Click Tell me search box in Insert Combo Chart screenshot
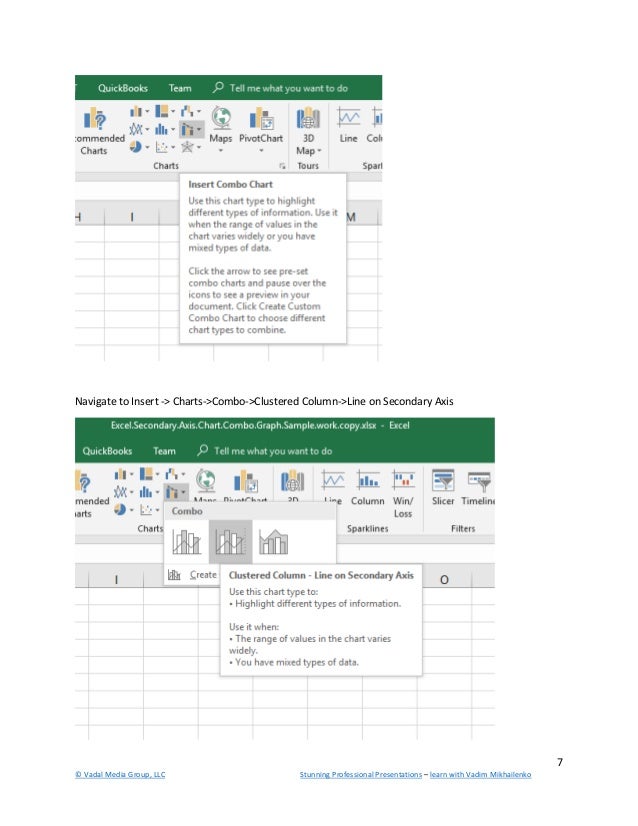 click(280, 88)
